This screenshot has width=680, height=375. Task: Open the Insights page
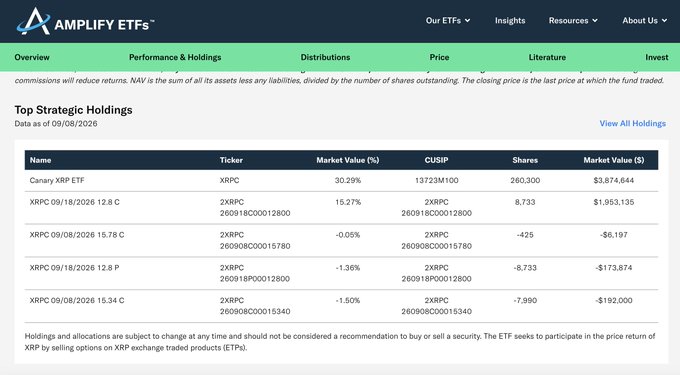click(510, 20)
